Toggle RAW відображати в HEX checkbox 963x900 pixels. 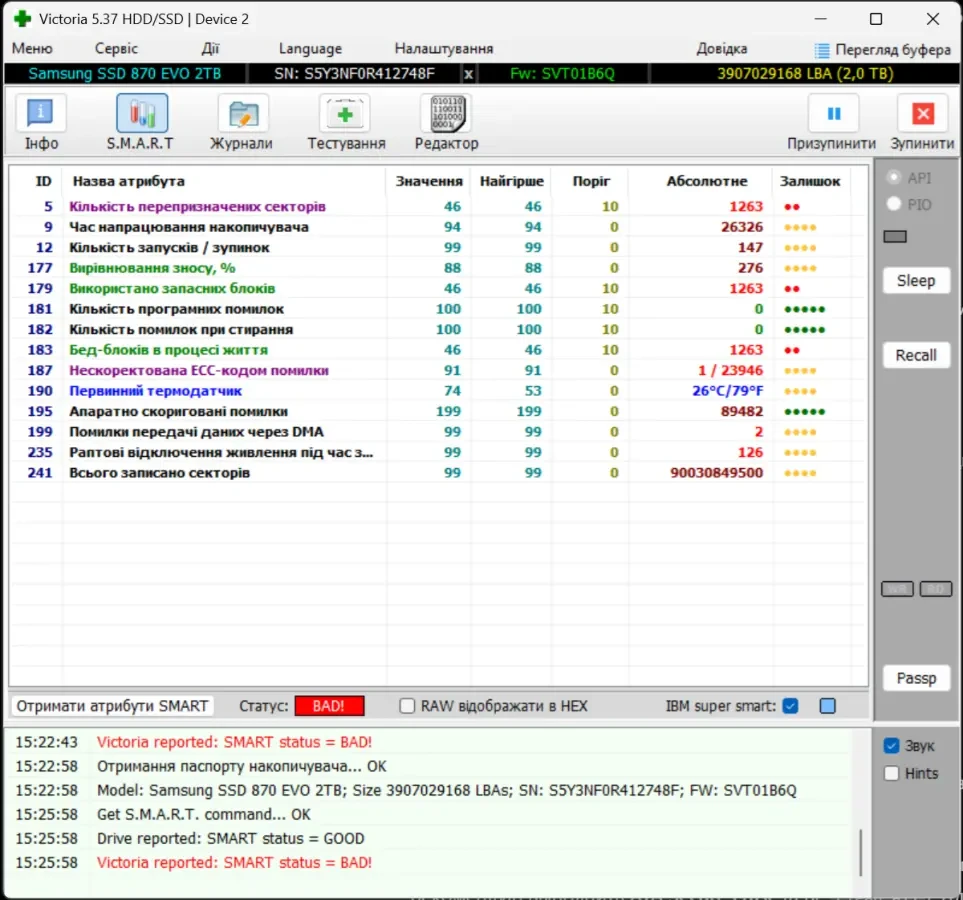(407, 706)
